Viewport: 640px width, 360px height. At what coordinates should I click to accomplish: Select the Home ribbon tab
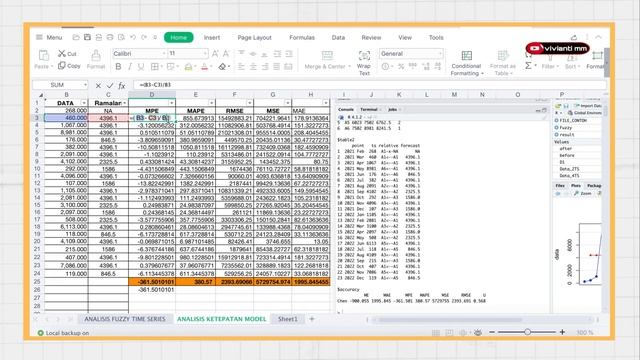click(x=178, y=38)
